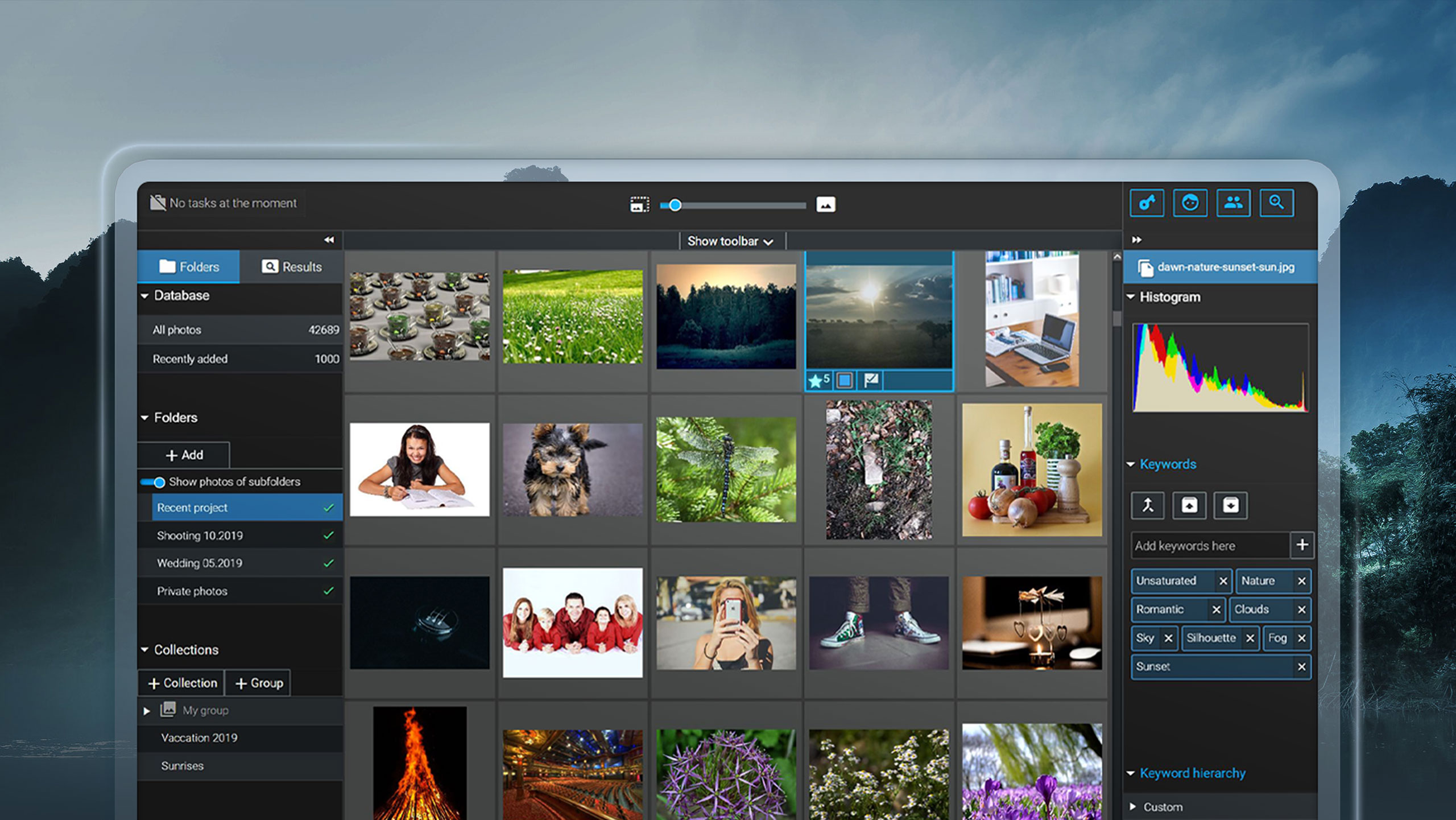
Task: Click the key icon button
Action: (x=1147, y=203)
